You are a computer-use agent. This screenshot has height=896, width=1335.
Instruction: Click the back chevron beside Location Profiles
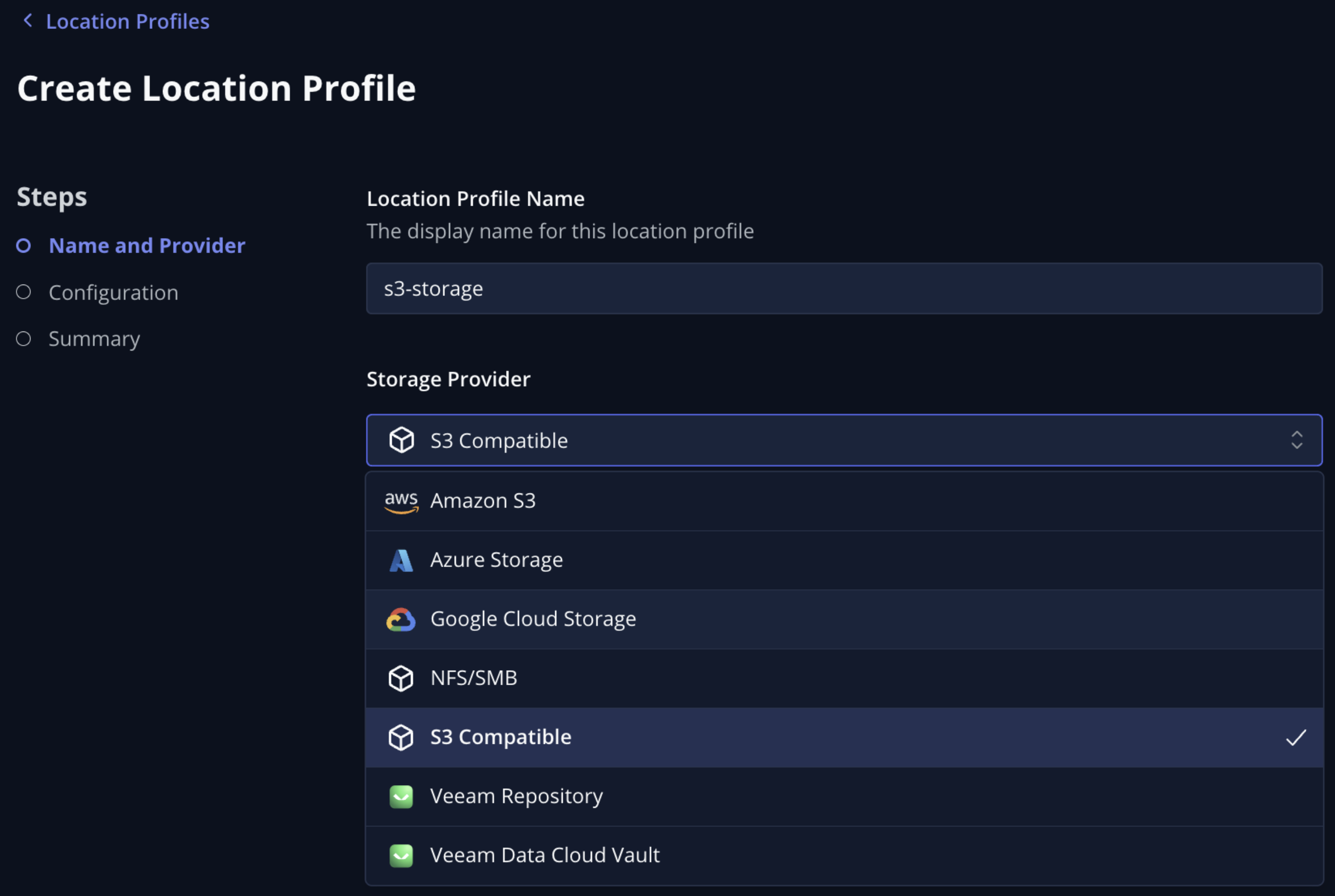click(27, 21)
